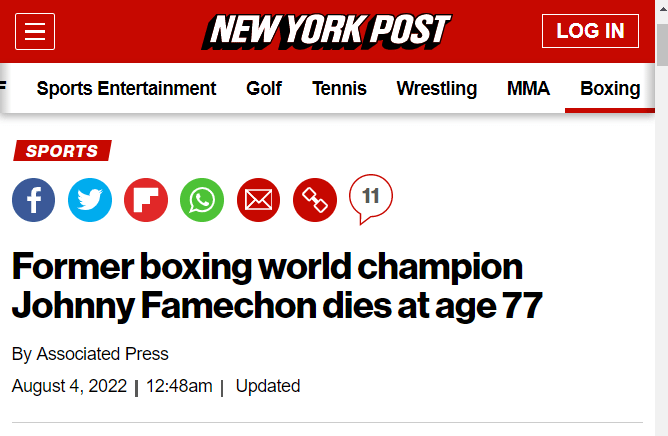Select the Boxing section tab
This screenshot has height=436, width=668.
(610, 88)
